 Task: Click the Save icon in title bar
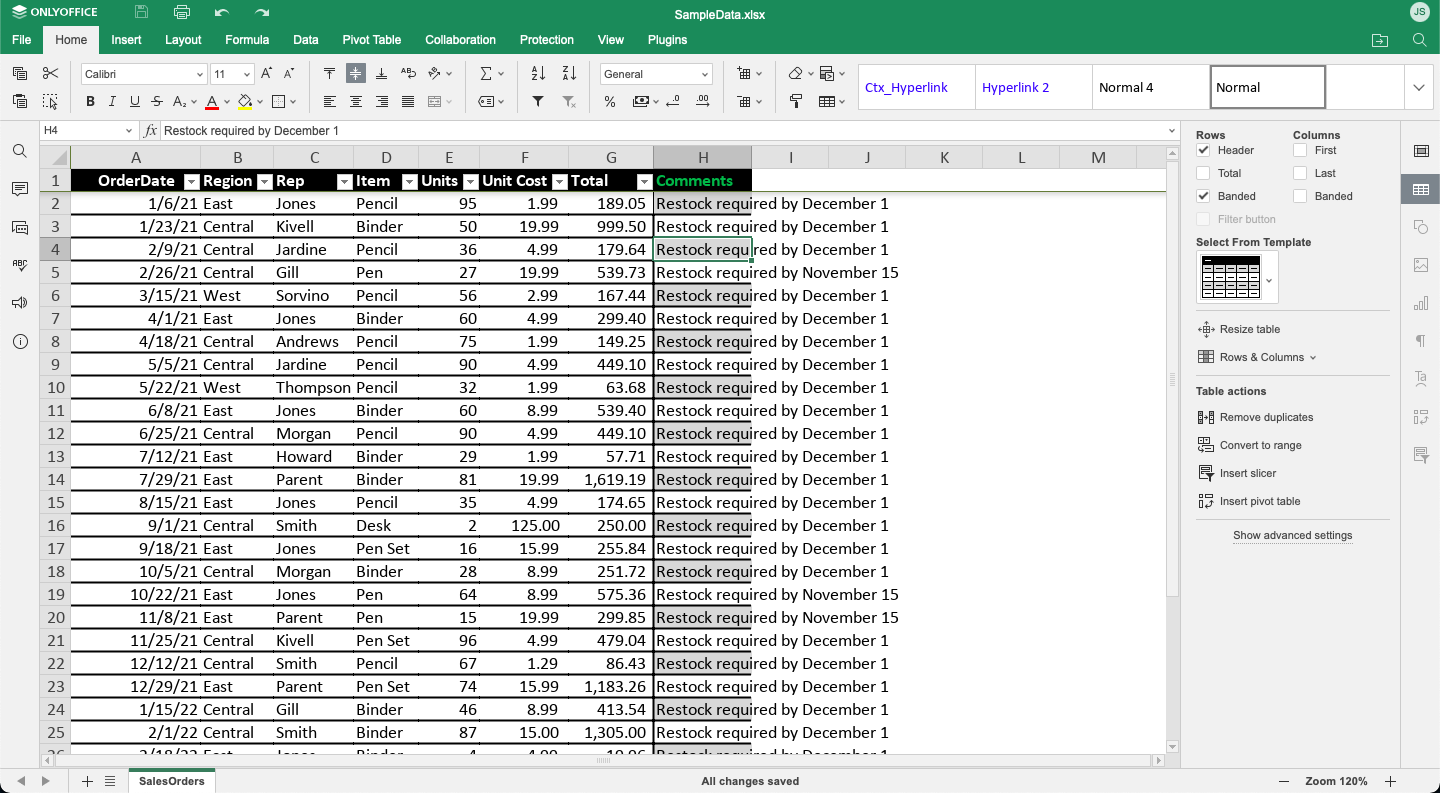141,12
